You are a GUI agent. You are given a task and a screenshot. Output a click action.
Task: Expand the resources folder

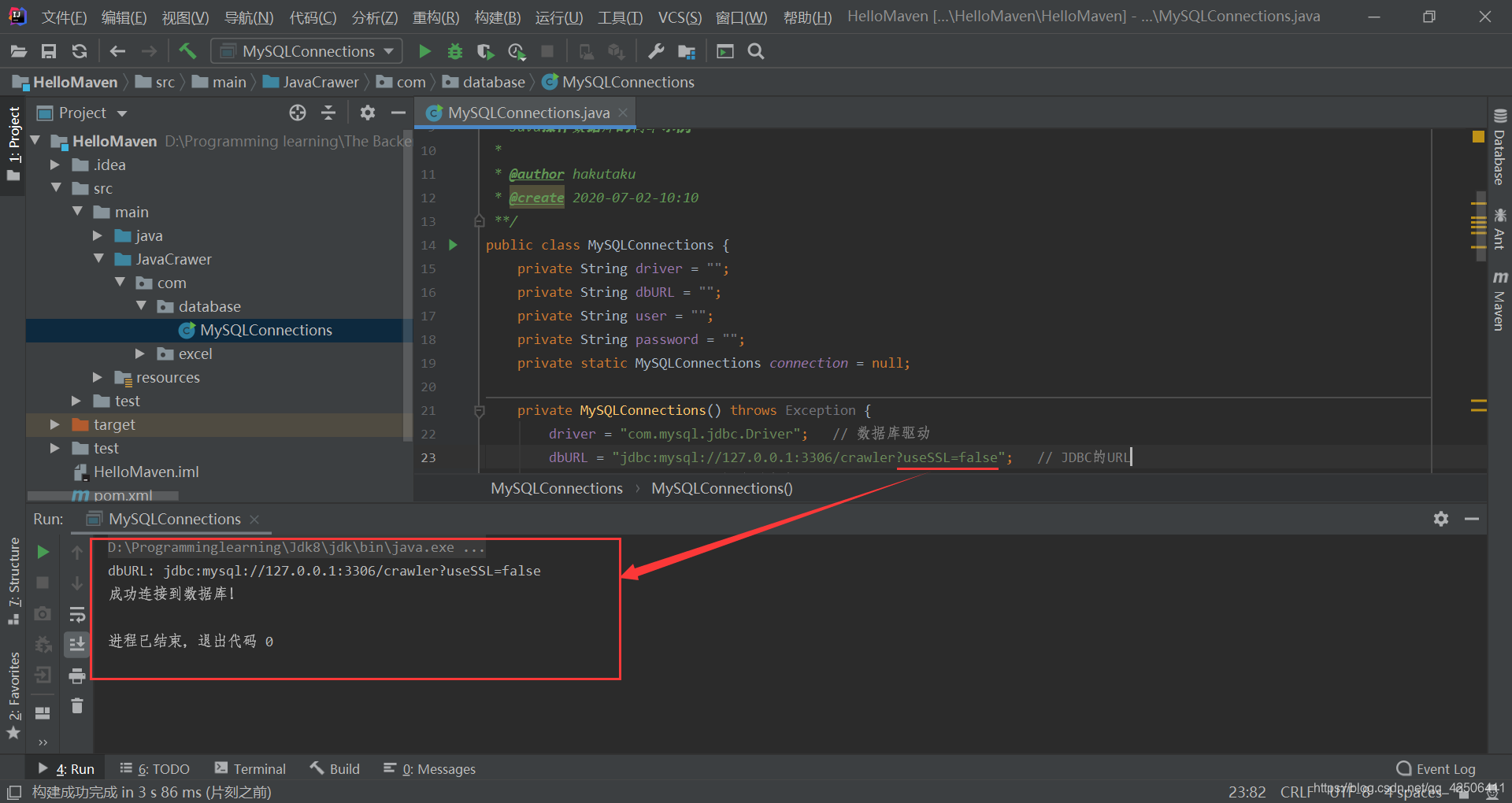[97, 377]
